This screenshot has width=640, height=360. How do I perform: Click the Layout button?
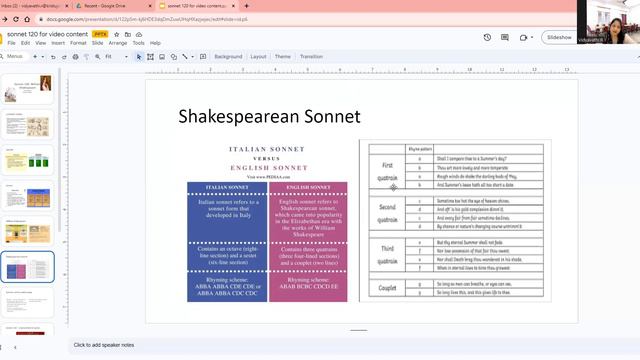coord(258,57)
